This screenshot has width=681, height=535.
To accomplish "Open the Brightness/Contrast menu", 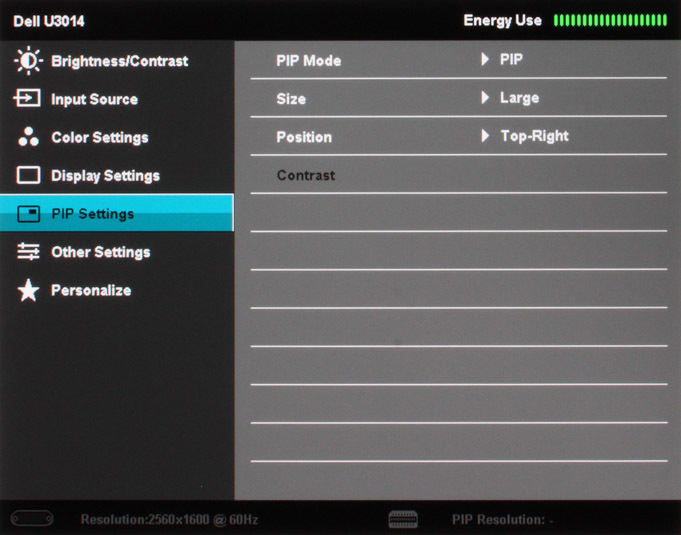I will click(117, 61).
